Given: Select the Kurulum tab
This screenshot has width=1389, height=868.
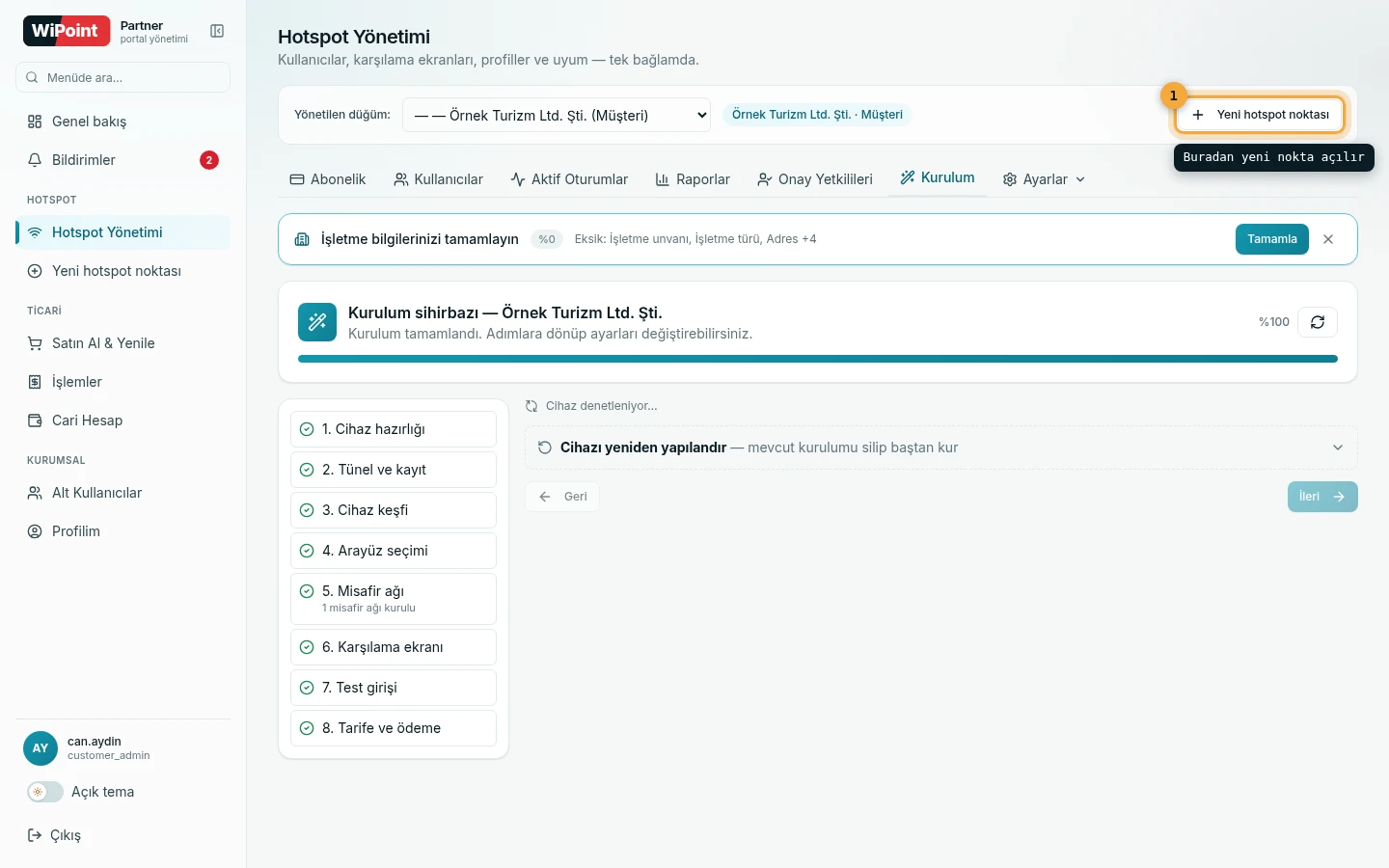Looking at the screenshot, I should tap(938, 178).
